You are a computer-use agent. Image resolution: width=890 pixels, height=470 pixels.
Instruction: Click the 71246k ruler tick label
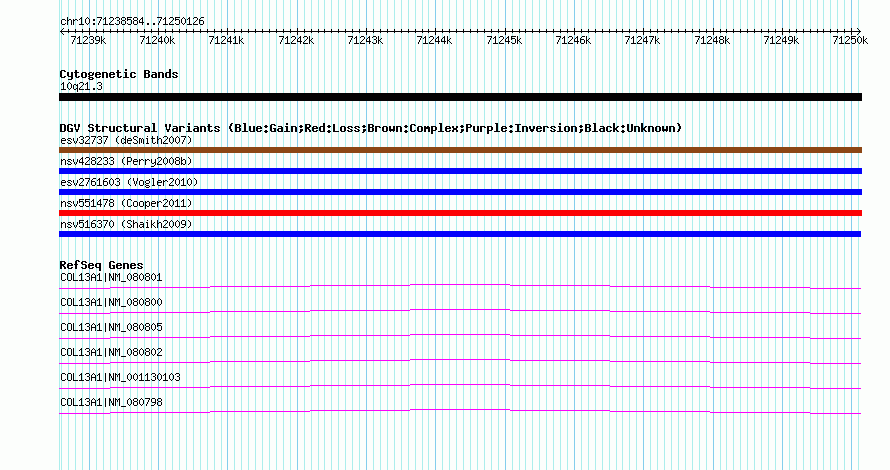[x=573, y=40]
